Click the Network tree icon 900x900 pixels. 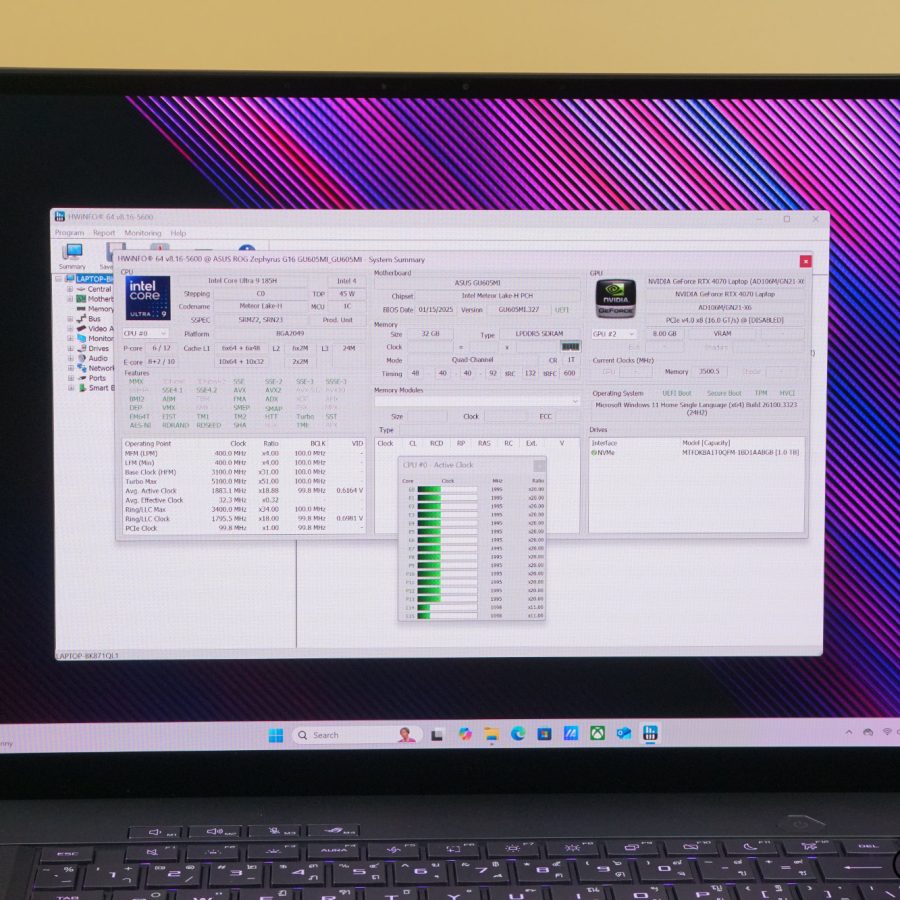click(x=82, y=368)
